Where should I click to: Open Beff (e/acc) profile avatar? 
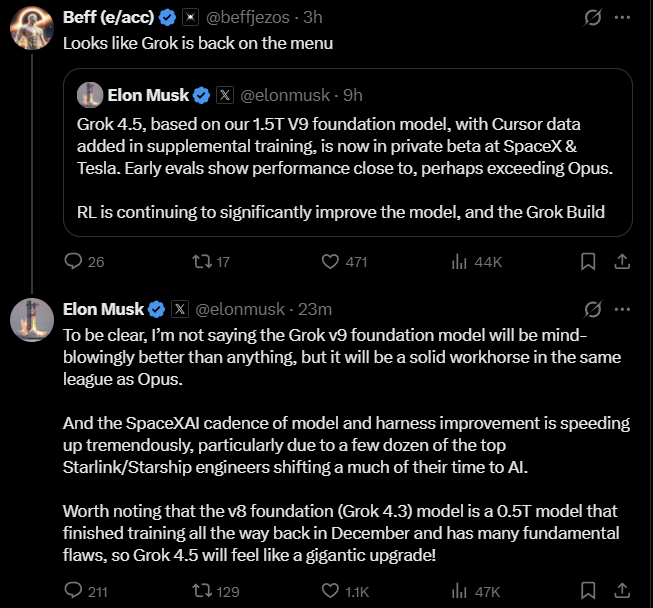click(32, 28)
